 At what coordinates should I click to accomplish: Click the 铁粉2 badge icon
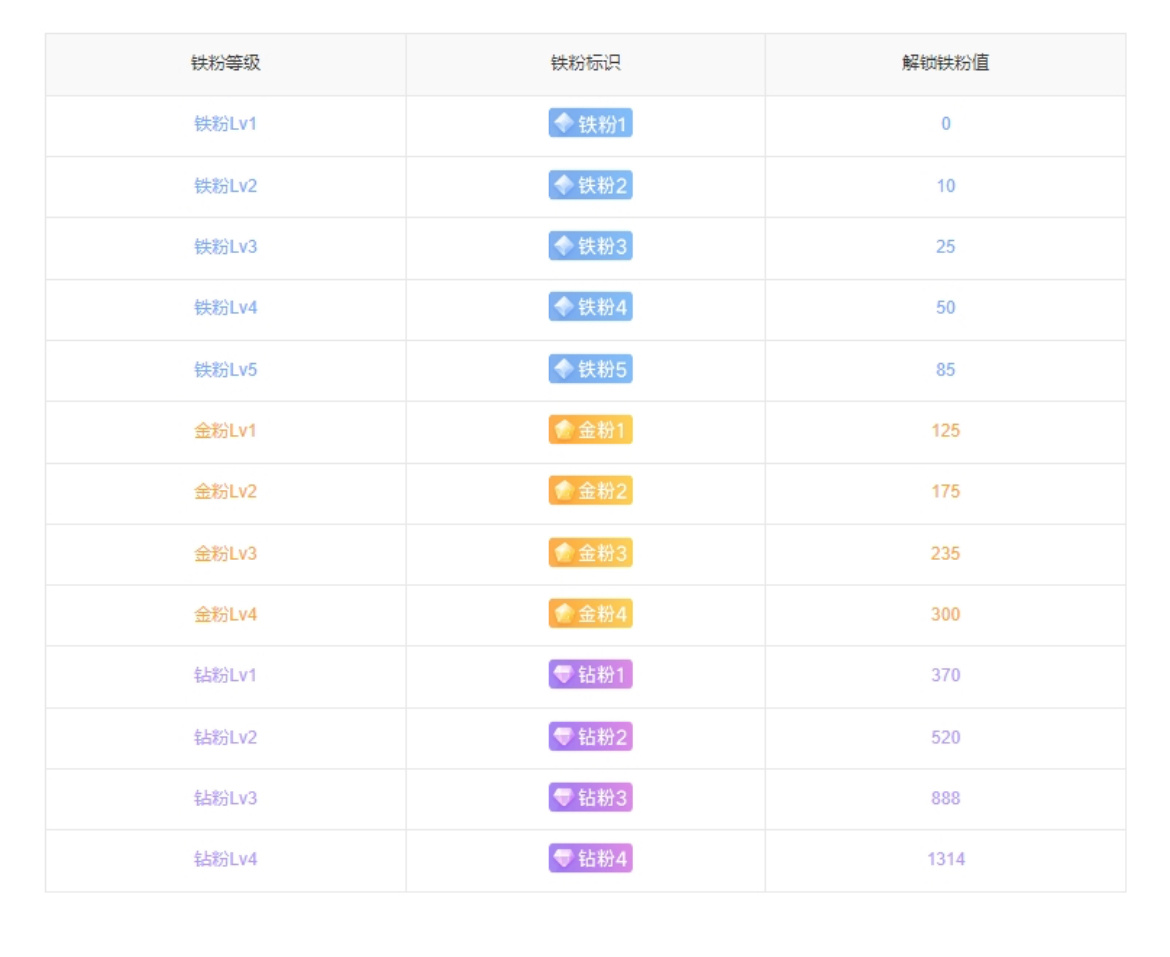tap(590, 185)
